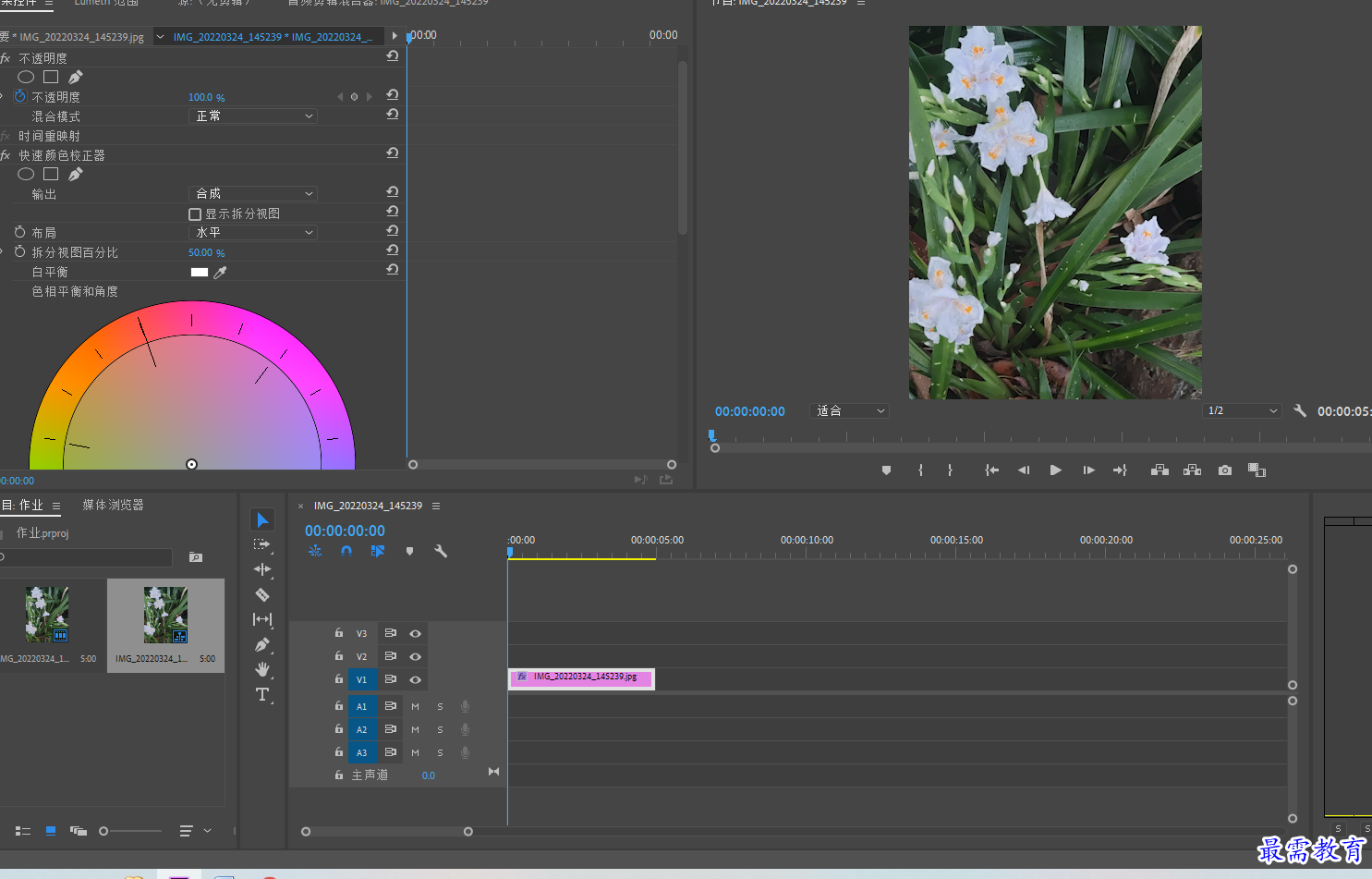Toggle lock on track V1
This screenshot has width=1372, height=879.
coord(339,678)
